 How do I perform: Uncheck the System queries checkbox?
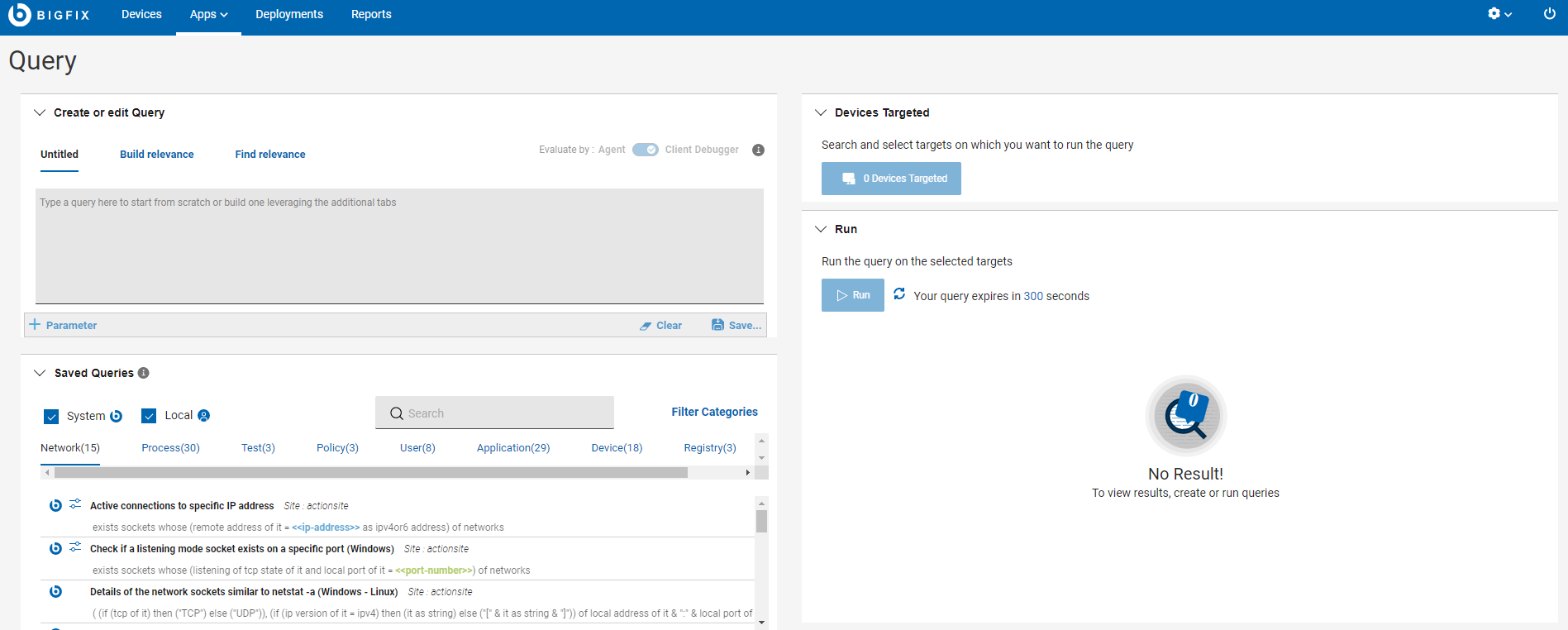51,416
